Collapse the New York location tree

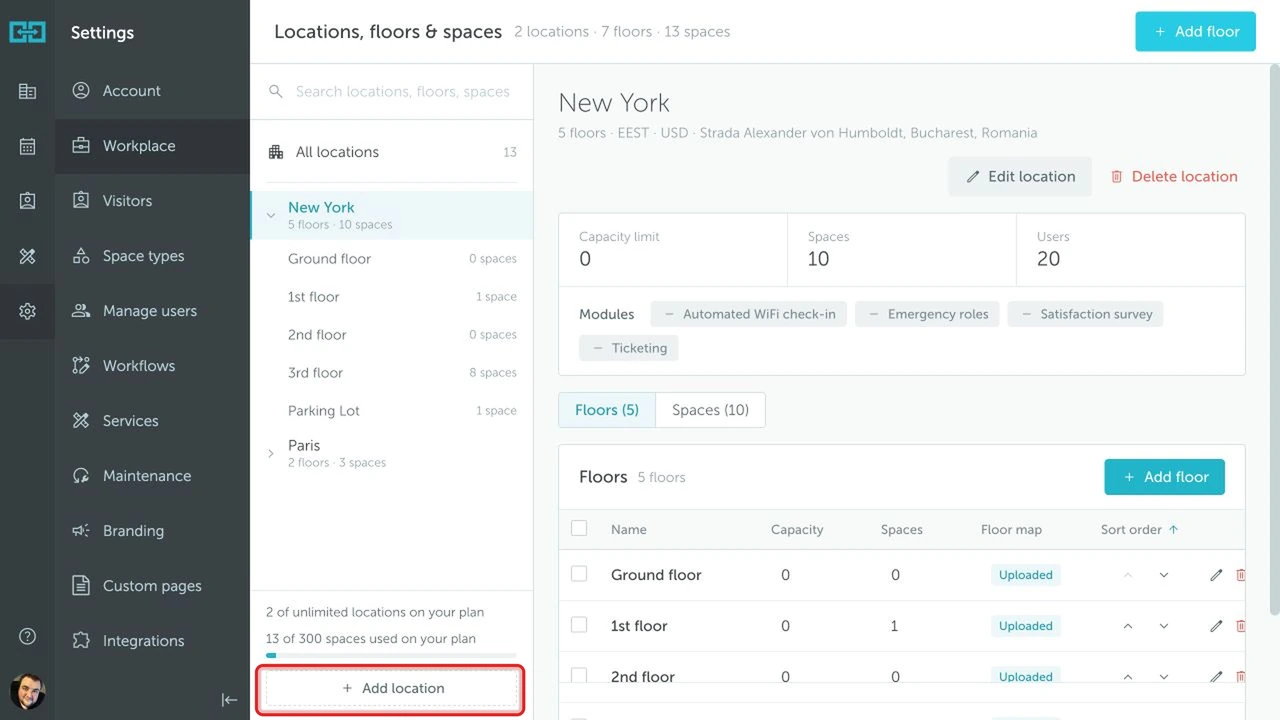pos(271,215)
